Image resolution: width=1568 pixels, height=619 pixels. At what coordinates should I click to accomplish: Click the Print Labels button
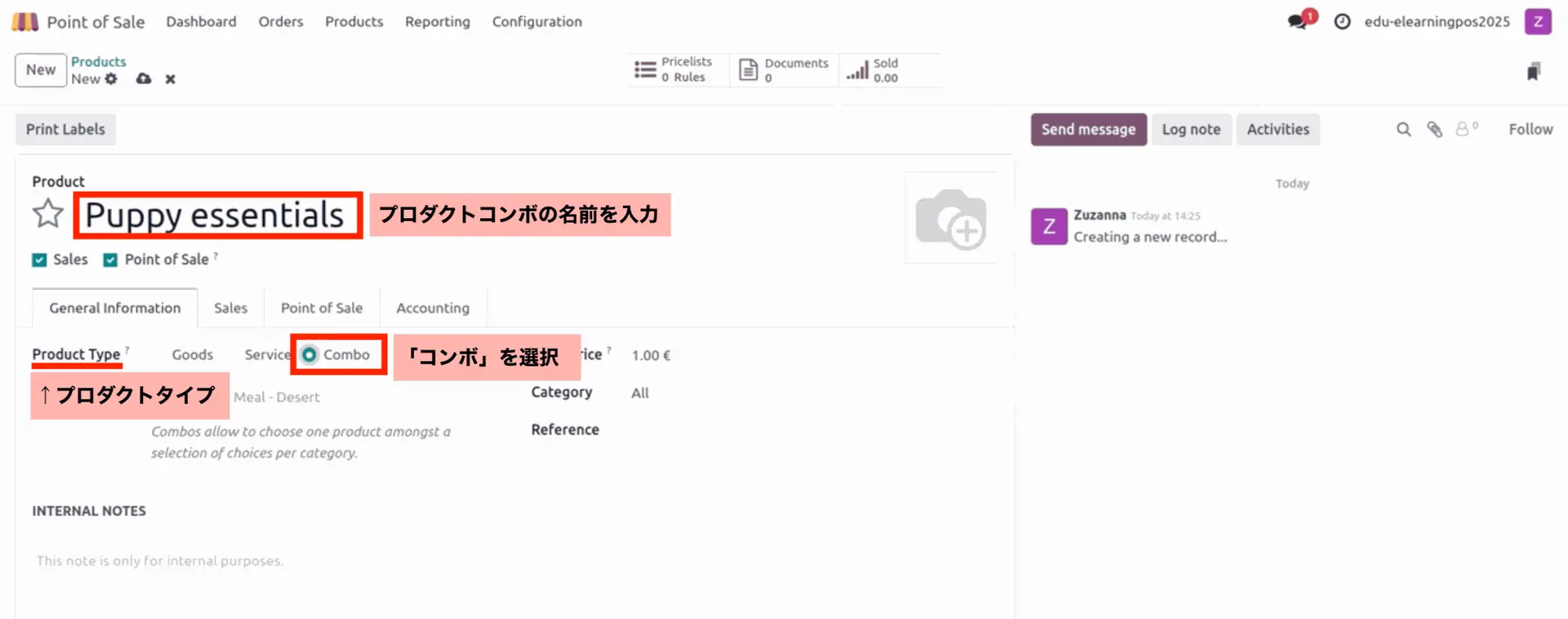pos(65,130)
